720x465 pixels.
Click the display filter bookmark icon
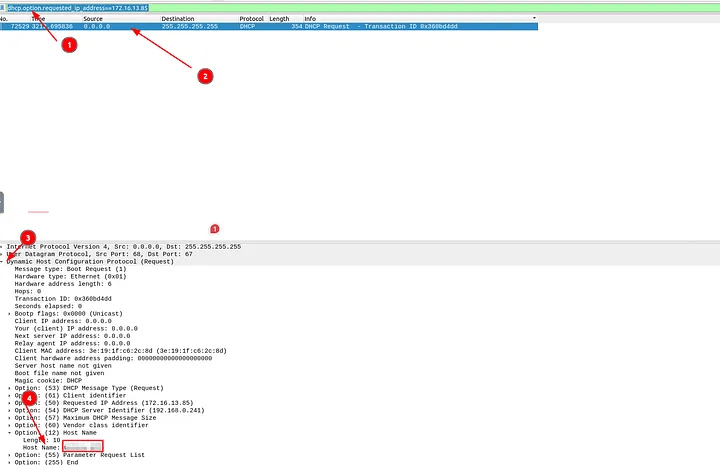point(4,6)
